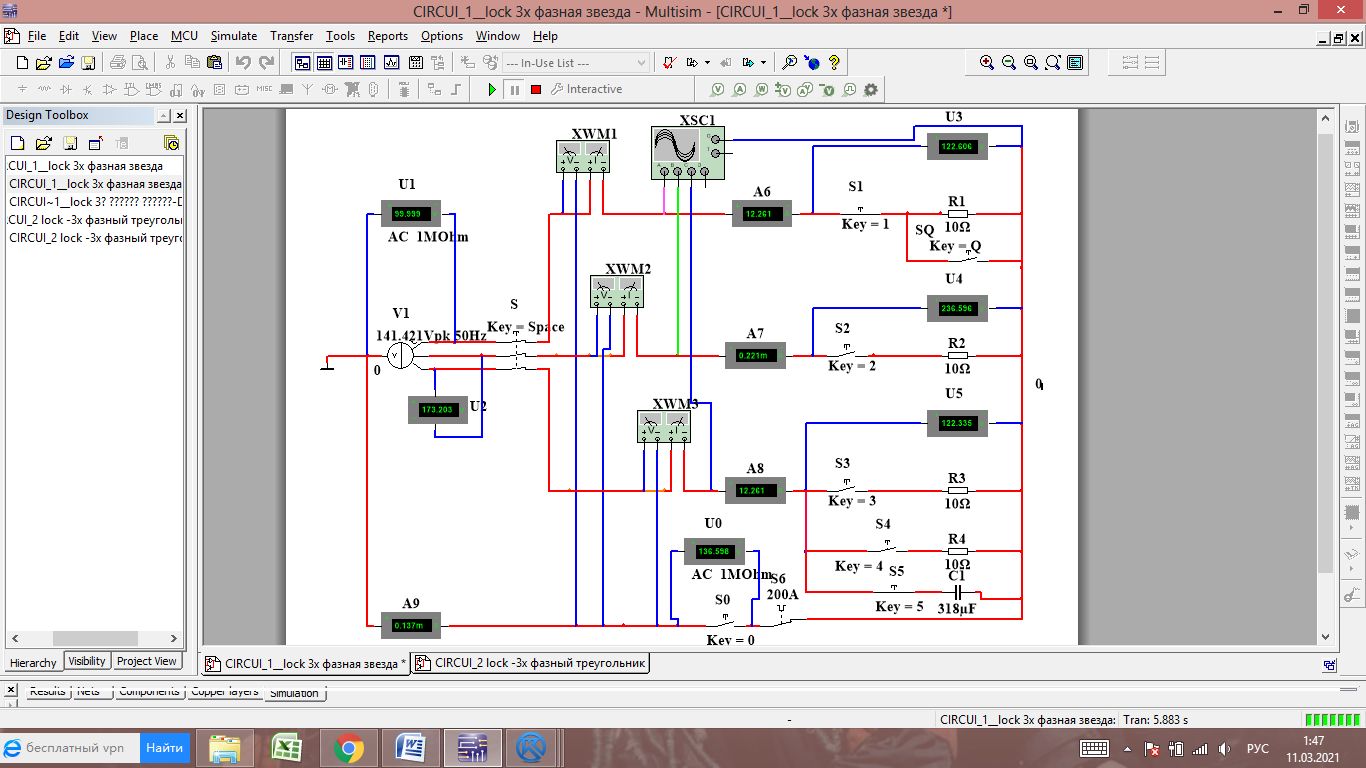
Task: Open the Simulate menu
Action: (233, 36)
